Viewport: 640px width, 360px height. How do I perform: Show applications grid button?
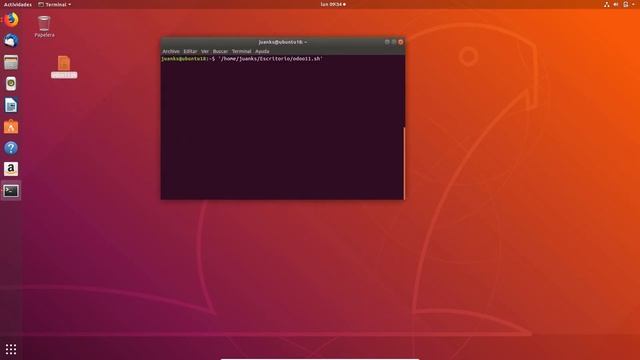pyautogui.click(x=11, y=349)
